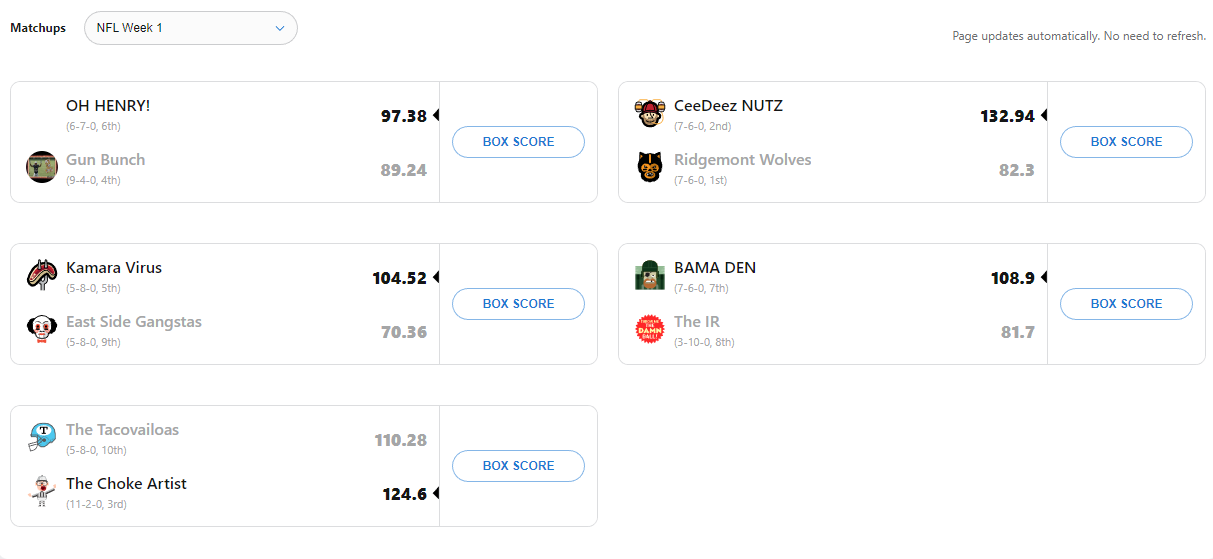Click Ridgemont Wolves team logo
Image resolution: width=1213 pixels, height=559 pixels.
pyautogui.click(x=650, y=167)
